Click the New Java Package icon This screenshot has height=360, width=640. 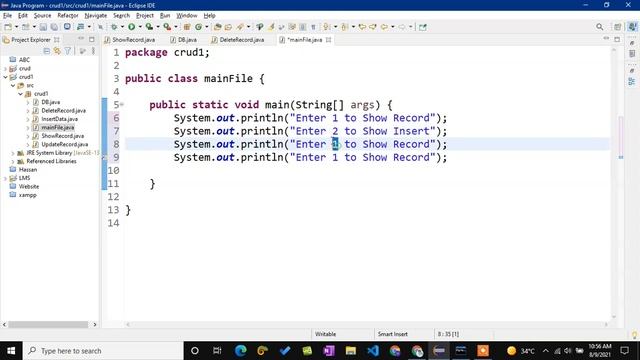point(187,27)
